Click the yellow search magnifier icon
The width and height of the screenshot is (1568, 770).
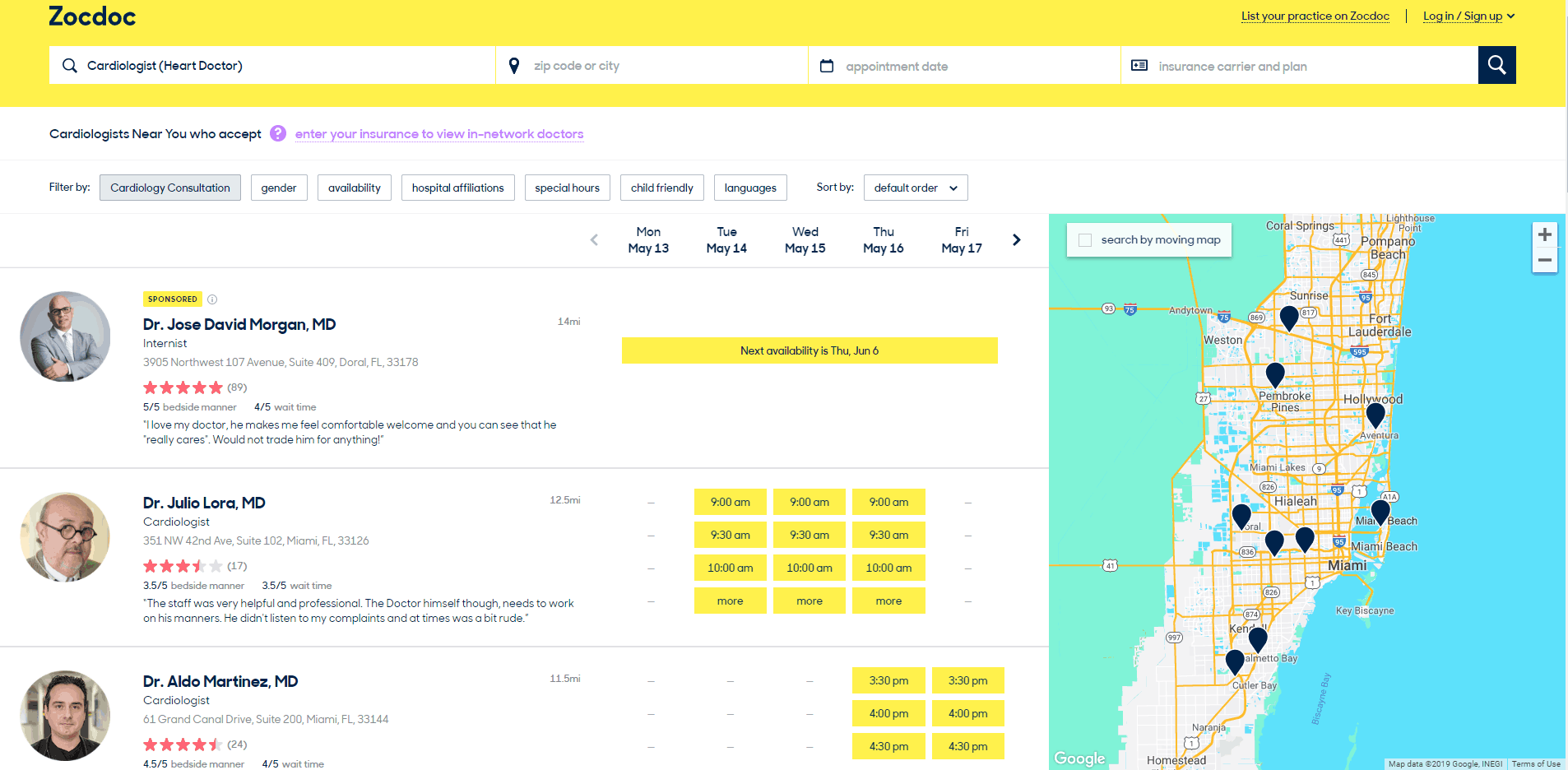click(1496, 65)
